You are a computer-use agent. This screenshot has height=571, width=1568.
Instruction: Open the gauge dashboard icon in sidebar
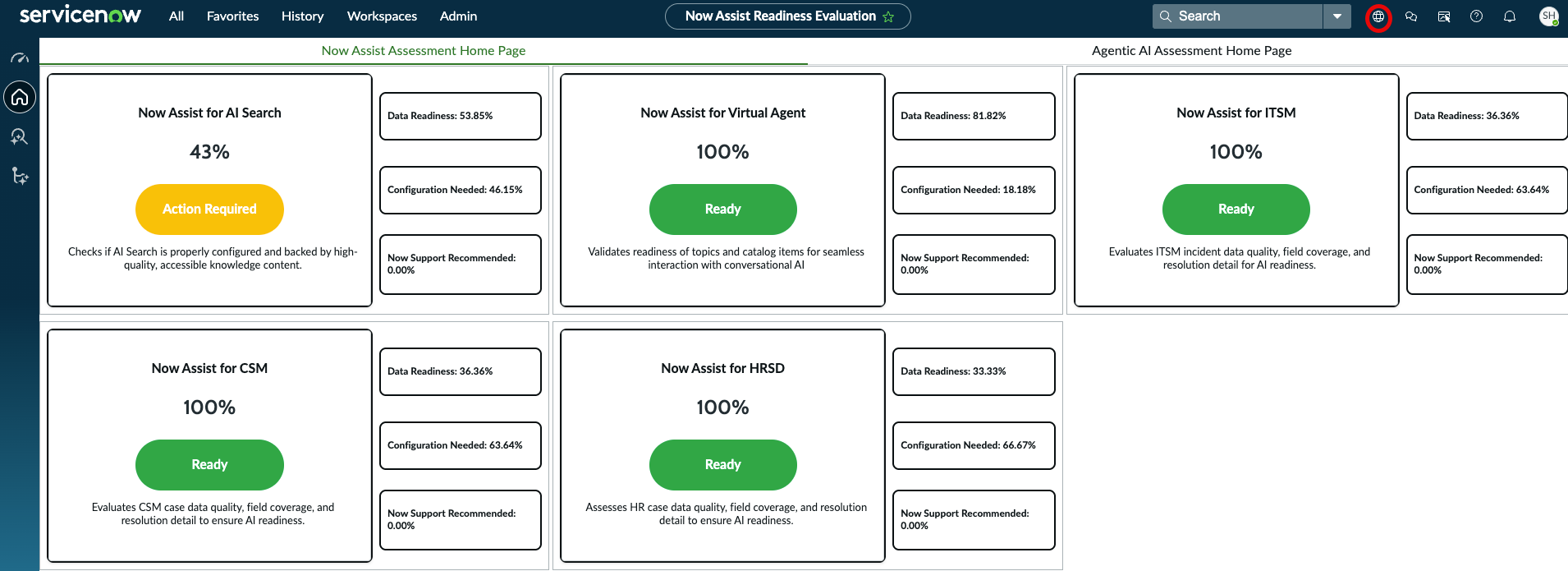tap(20, 58)
